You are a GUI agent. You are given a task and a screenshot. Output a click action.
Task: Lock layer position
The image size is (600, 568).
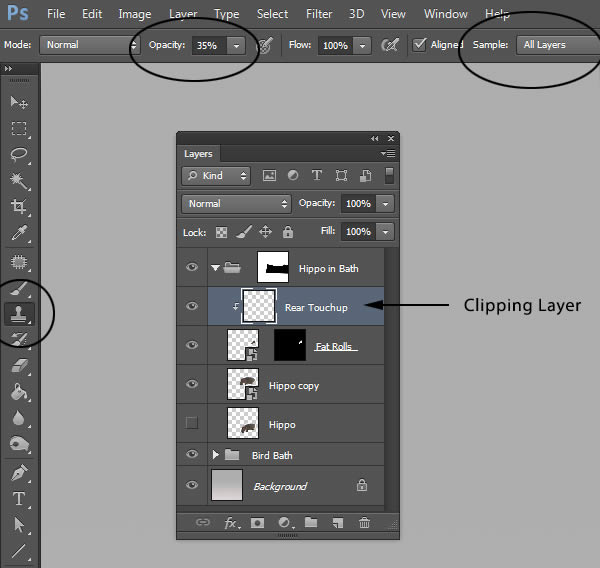(x=265, y=232)
